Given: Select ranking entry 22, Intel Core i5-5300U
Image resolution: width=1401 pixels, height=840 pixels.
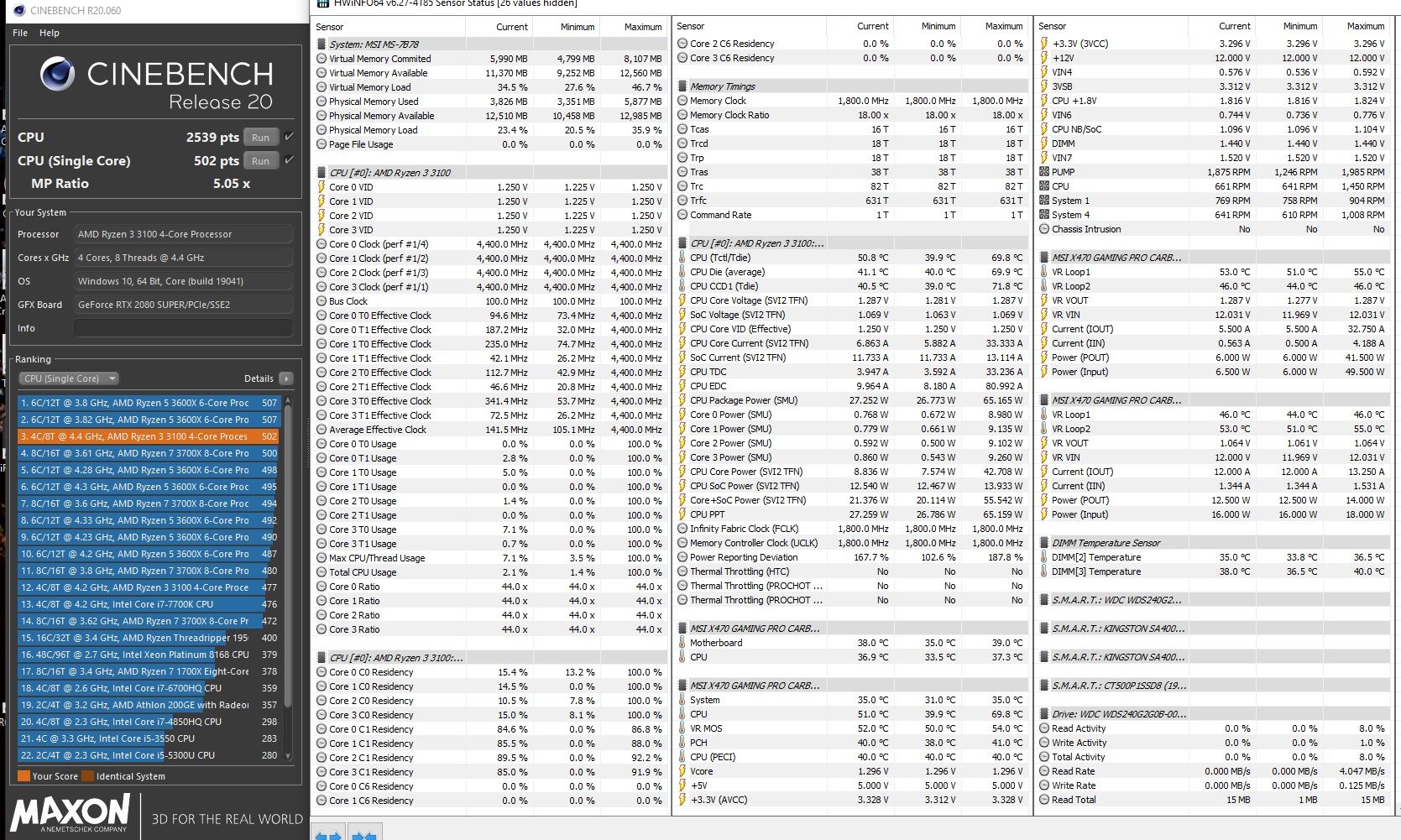Looking at the screenshot, I should pyautogui.click(x=149, y=755).
